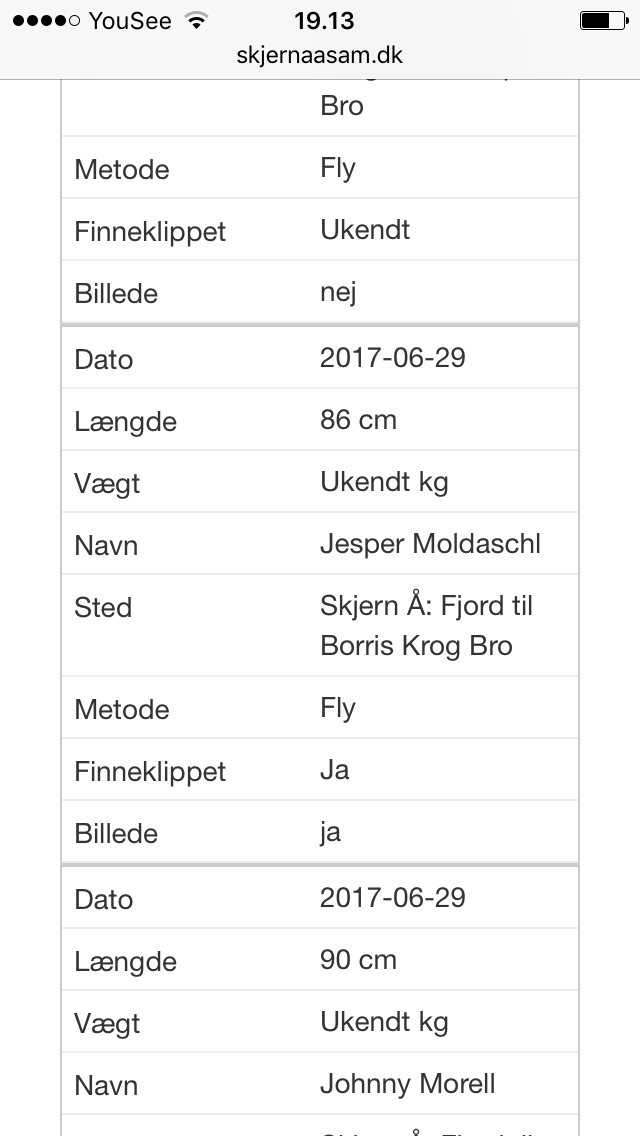The image size is (640, 1136).
Task: Tap the Sted label in Jesper's entry
Action: (x=103, y=607)
